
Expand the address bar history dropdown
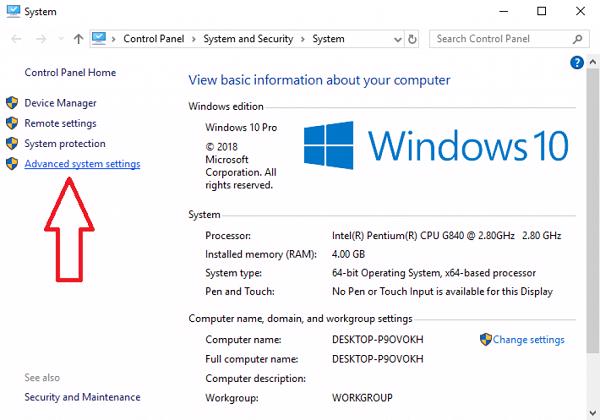393,39
